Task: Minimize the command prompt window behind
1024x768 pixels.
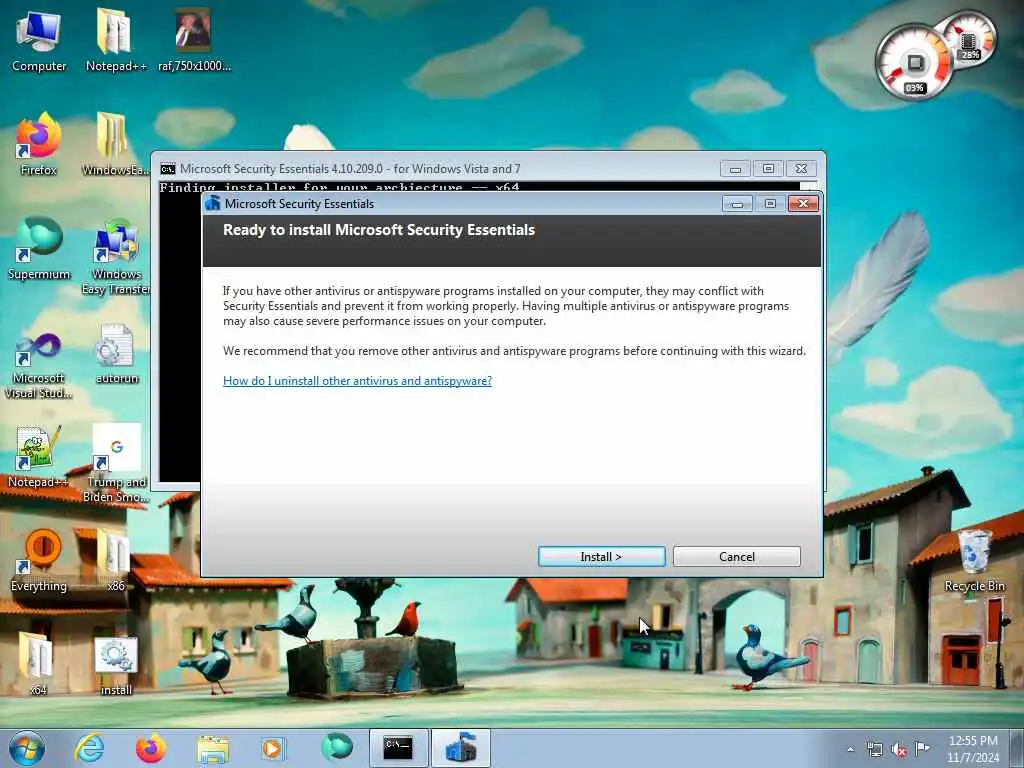Action: tap(735, 169)
